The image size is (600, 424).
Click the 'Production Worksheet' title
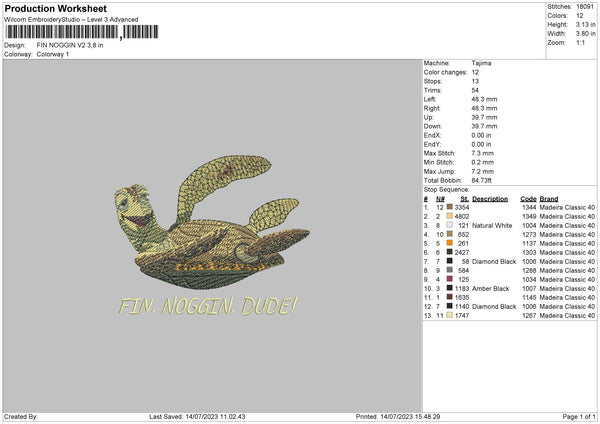pyautogui.click(x=55, y=8)
